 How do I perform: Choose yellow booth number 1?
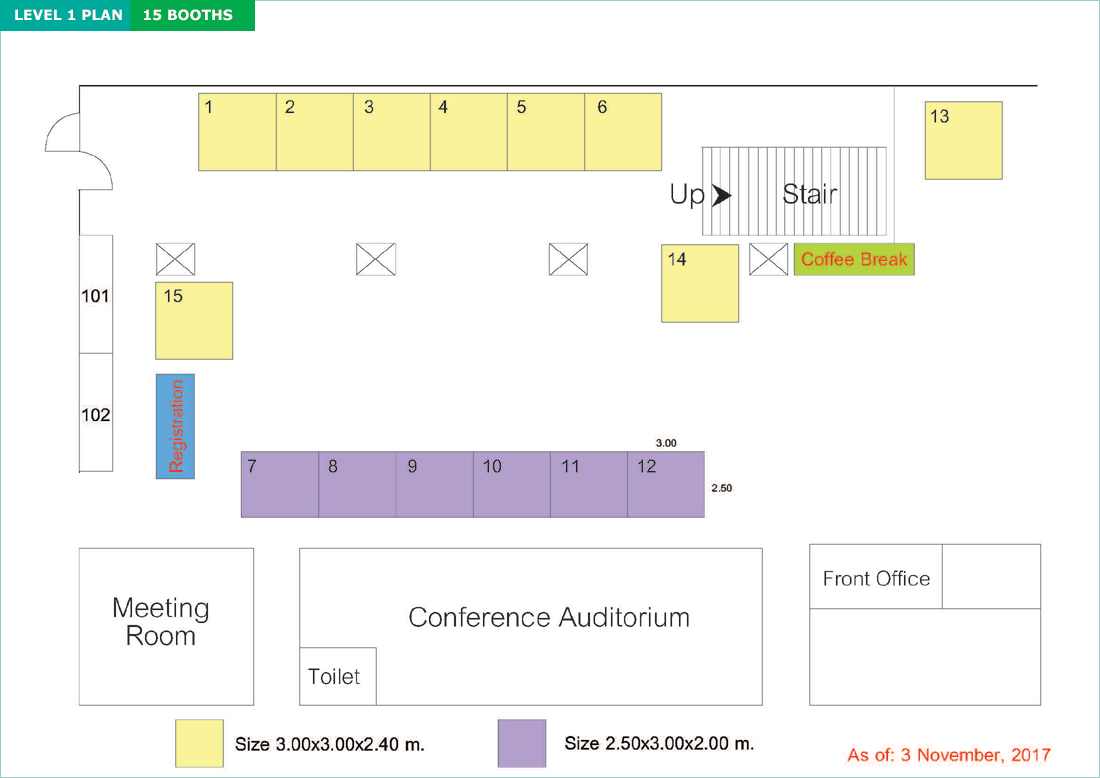coord(237,132)
